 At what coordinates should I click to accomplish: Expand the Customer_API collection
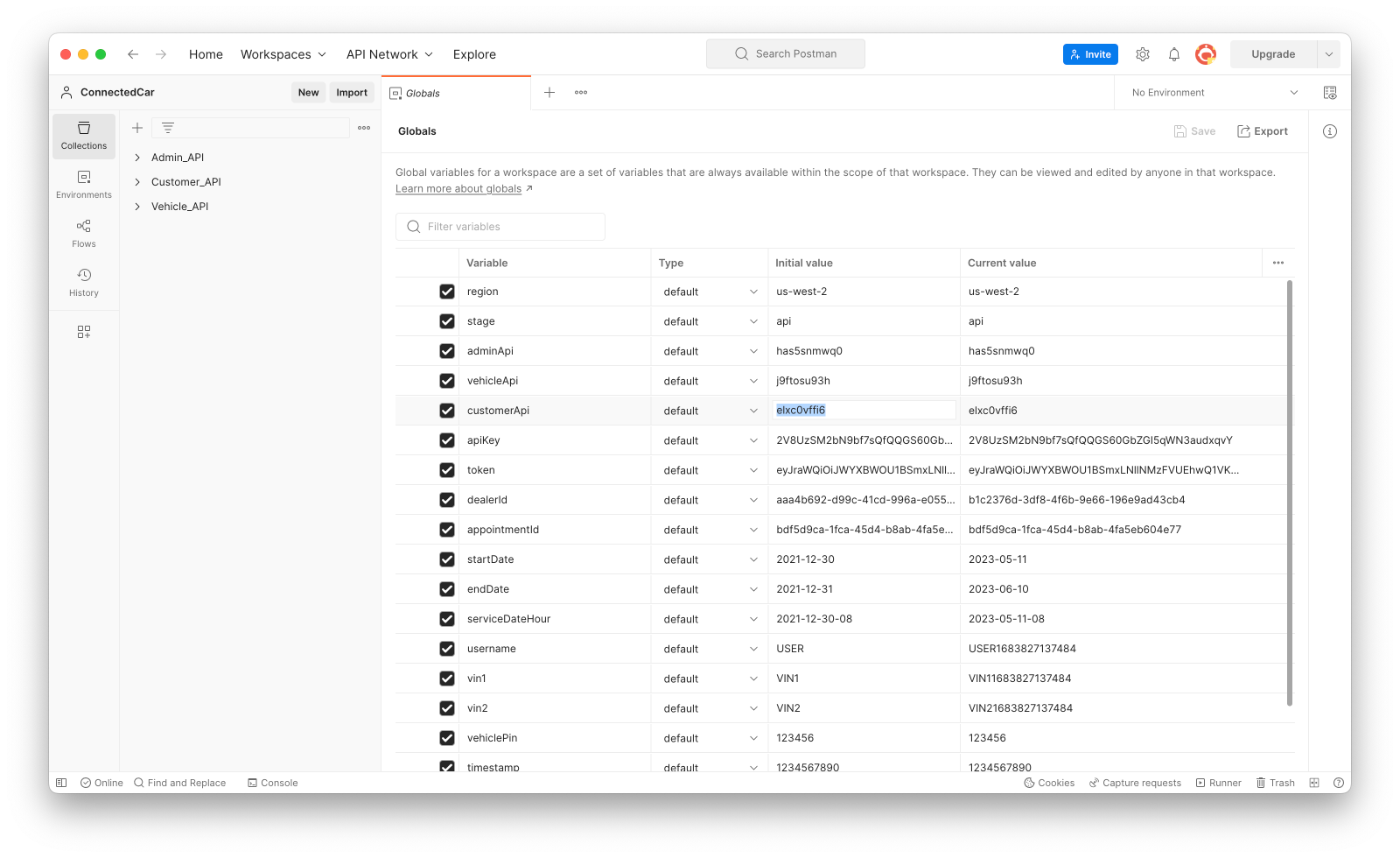pos(137,182)
